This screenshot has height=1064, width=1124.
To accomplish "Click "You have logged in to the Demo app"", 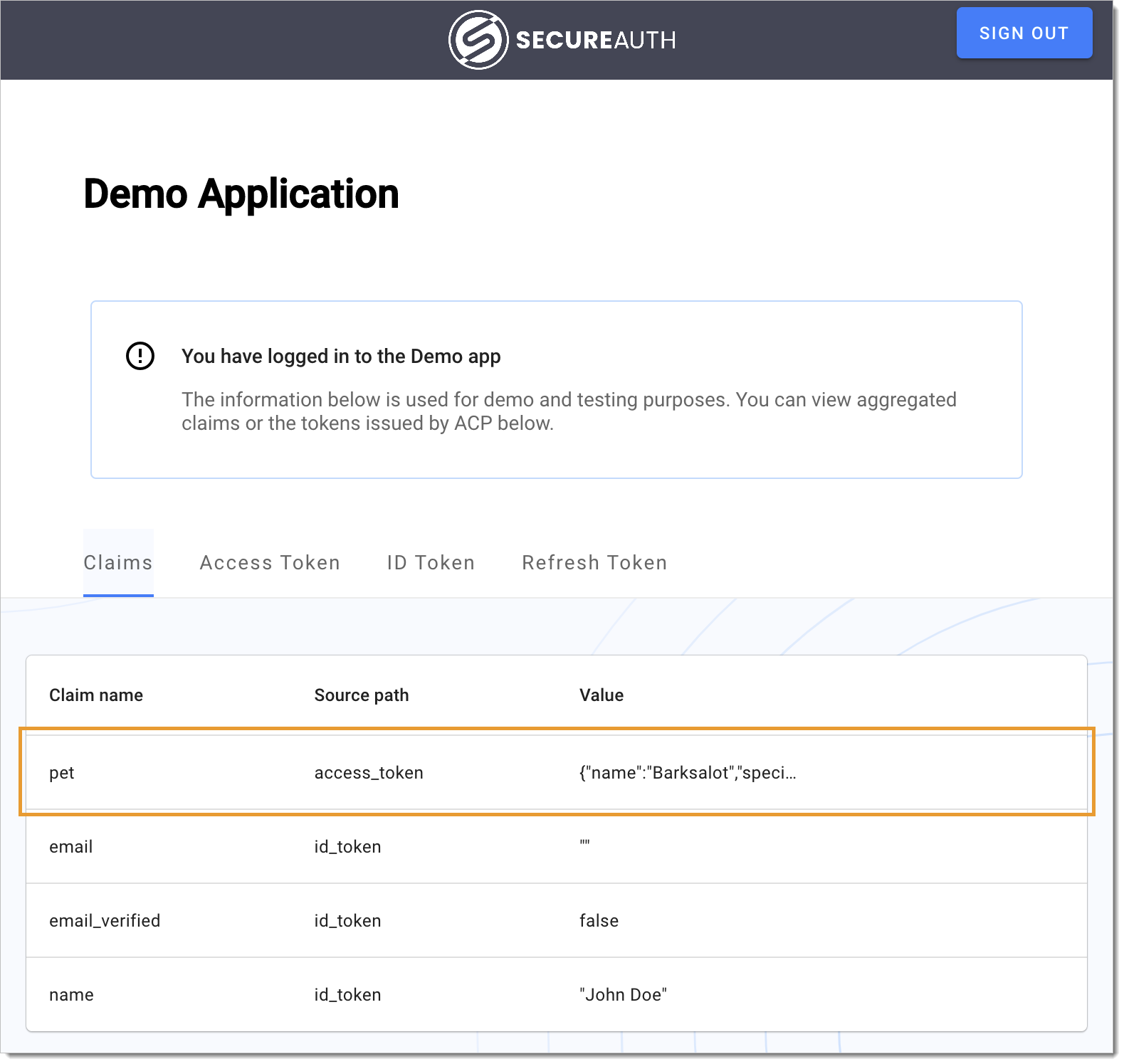I will [341, 357].
